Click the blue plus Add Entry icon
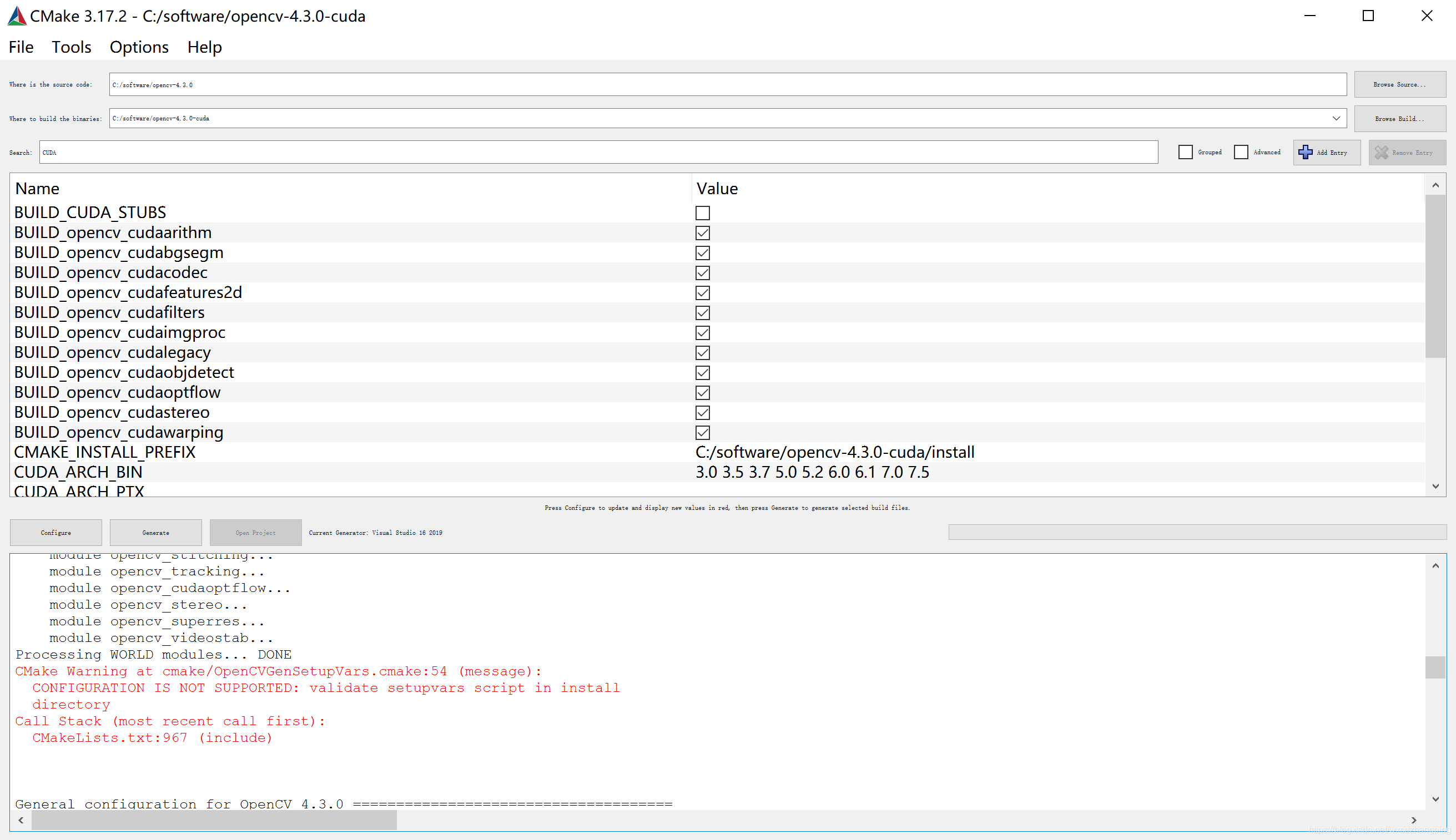This screenshot has height=840, width=1456. tap(1305, 153)
